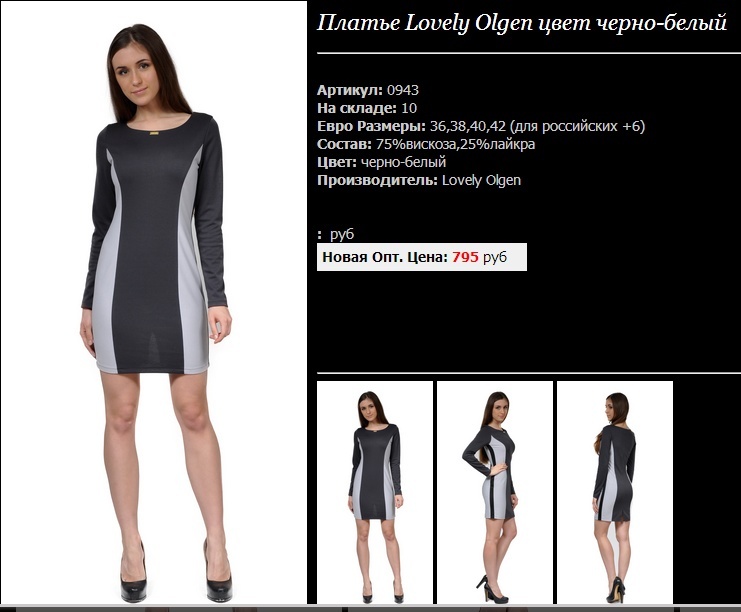Click the color value 'черно-белый' in details
The image size is (741, 612).
[403, 162]
